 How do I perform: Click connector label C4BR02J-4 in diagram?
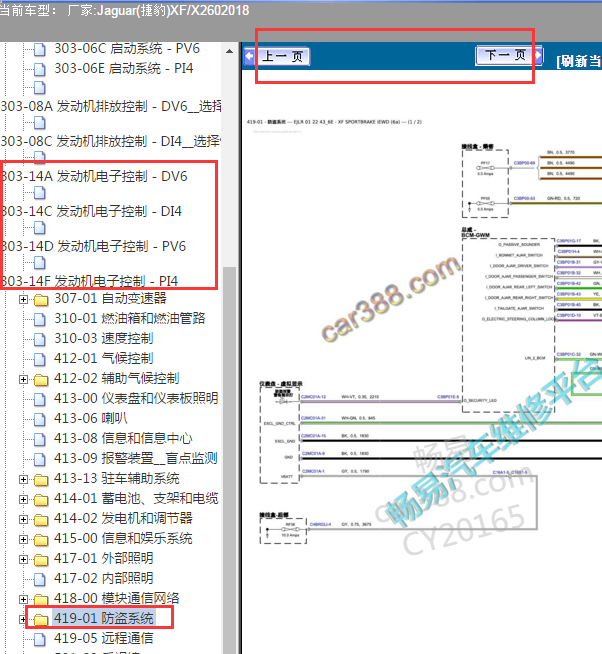click(320, 524)
